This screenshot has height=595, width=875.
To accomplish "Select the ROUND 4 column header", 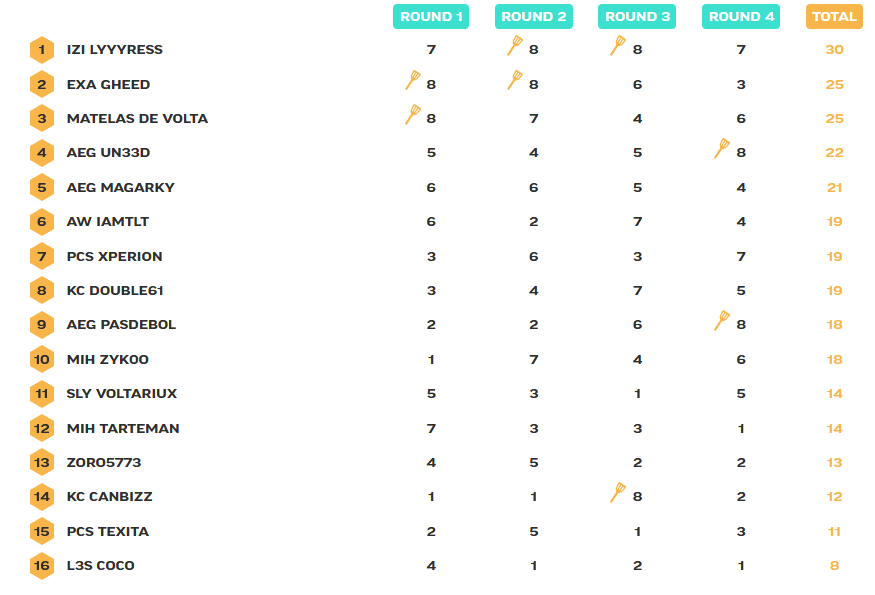I will pyautogui.click(x=741, y=16).
